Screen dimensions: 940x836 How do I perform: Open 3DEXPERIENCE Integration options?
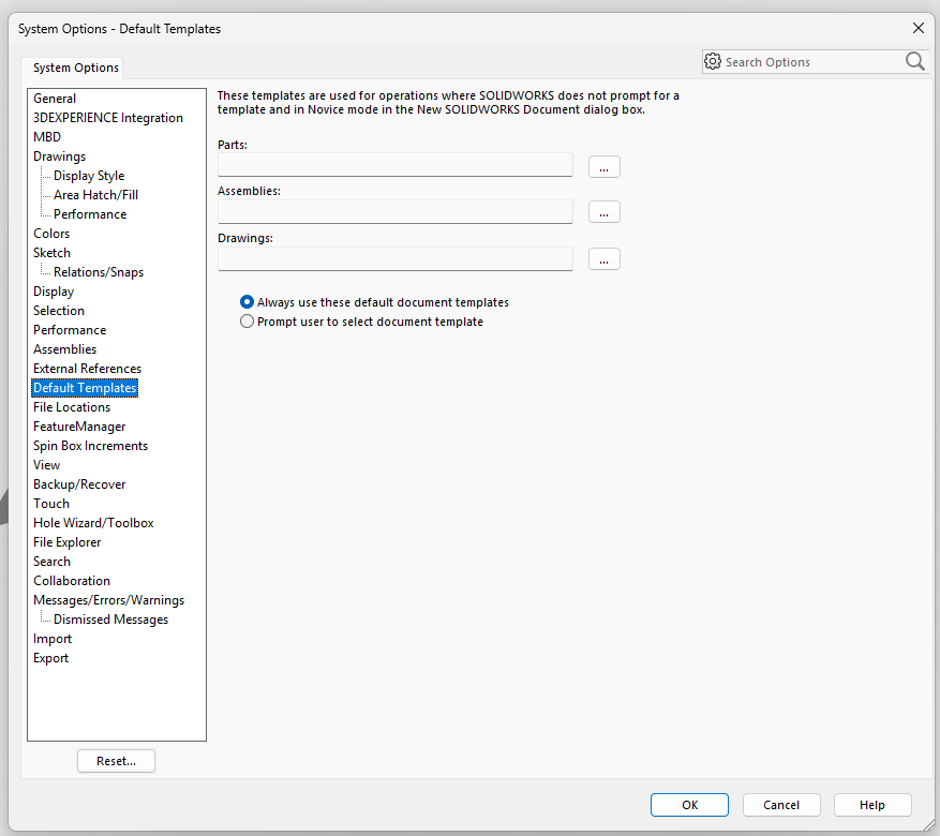108,117
